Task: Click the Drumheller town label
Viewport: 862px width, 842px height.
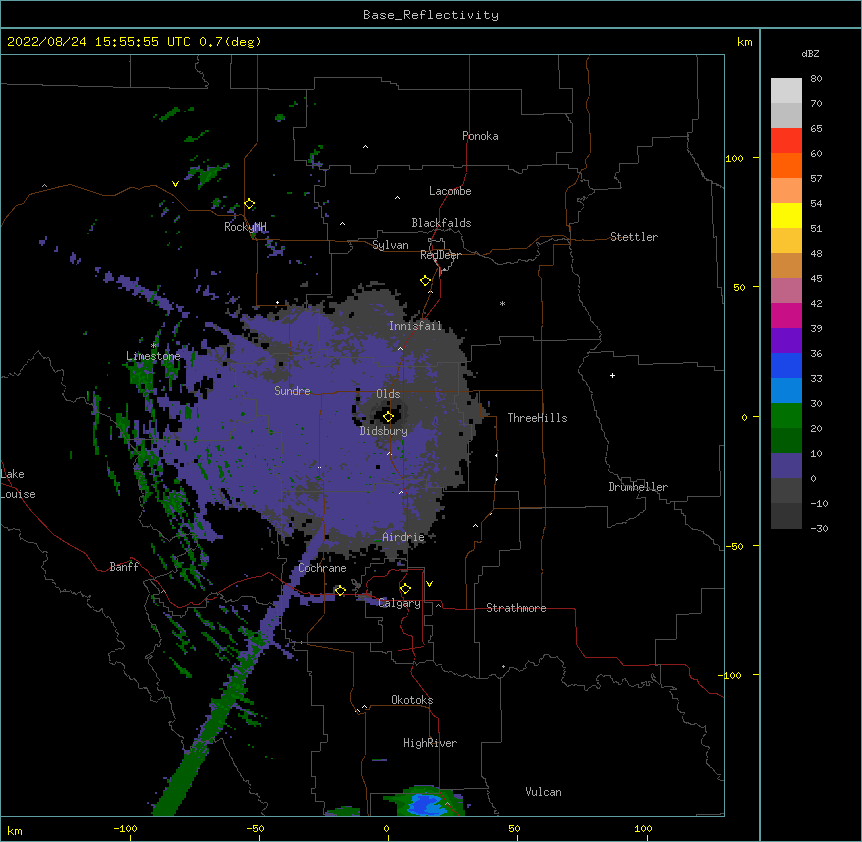Action: click(x=638, y=487)
